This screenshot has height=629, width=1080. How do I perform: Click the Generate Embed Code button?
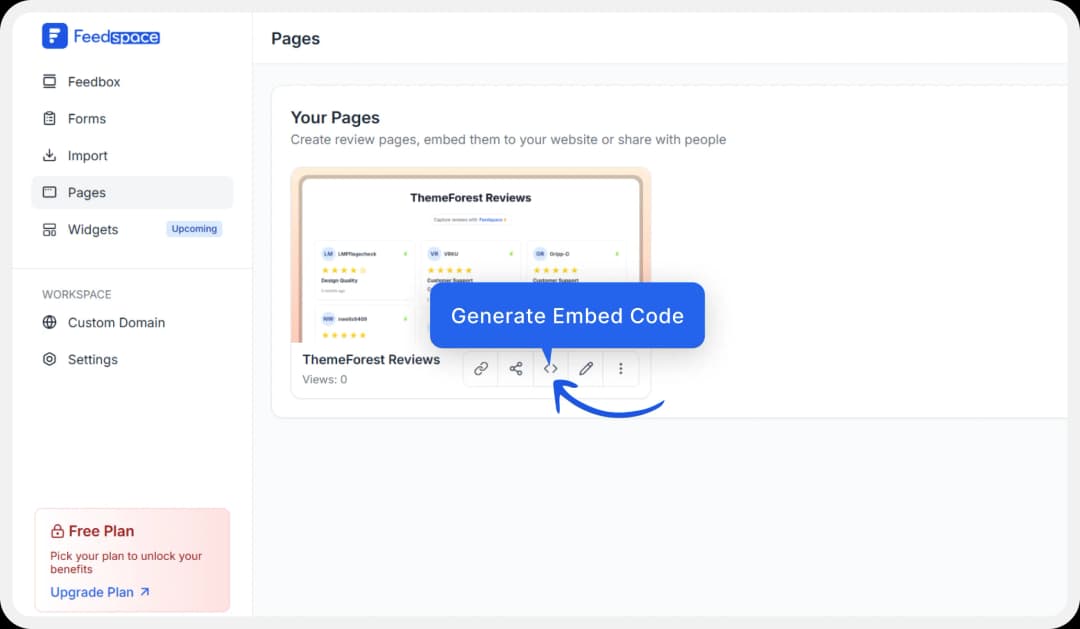pos(566,315)
